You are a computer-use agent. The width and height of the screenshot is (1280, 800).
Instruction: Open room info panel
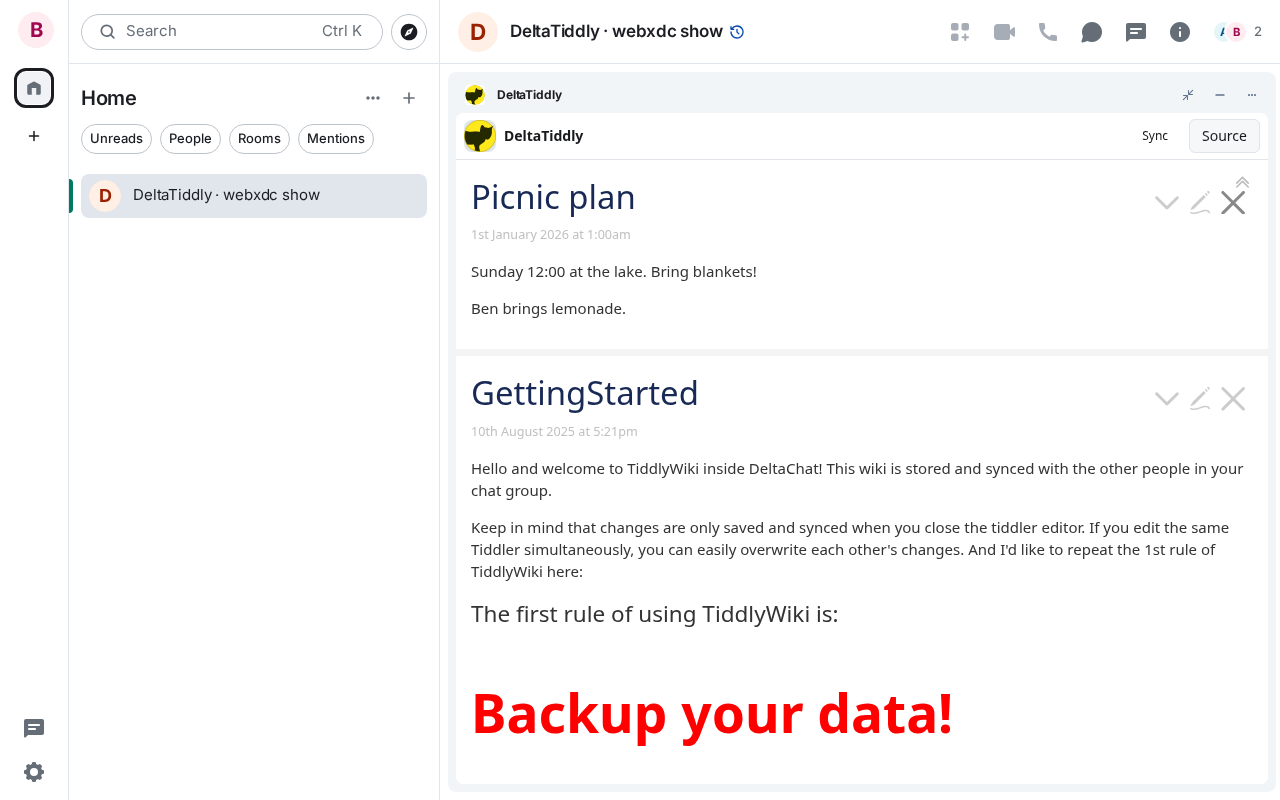point(1180,32)
